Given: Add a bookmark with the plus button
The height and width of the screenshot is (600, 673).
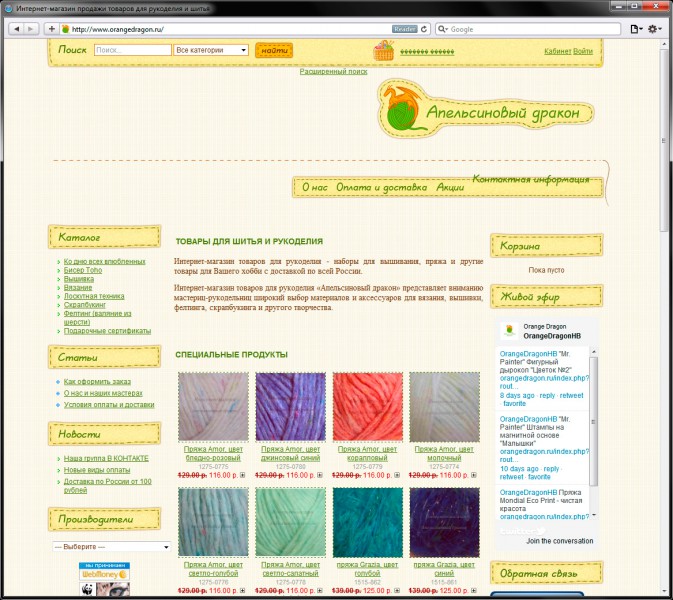Looking at the screenshot, I should coord(52,29).
